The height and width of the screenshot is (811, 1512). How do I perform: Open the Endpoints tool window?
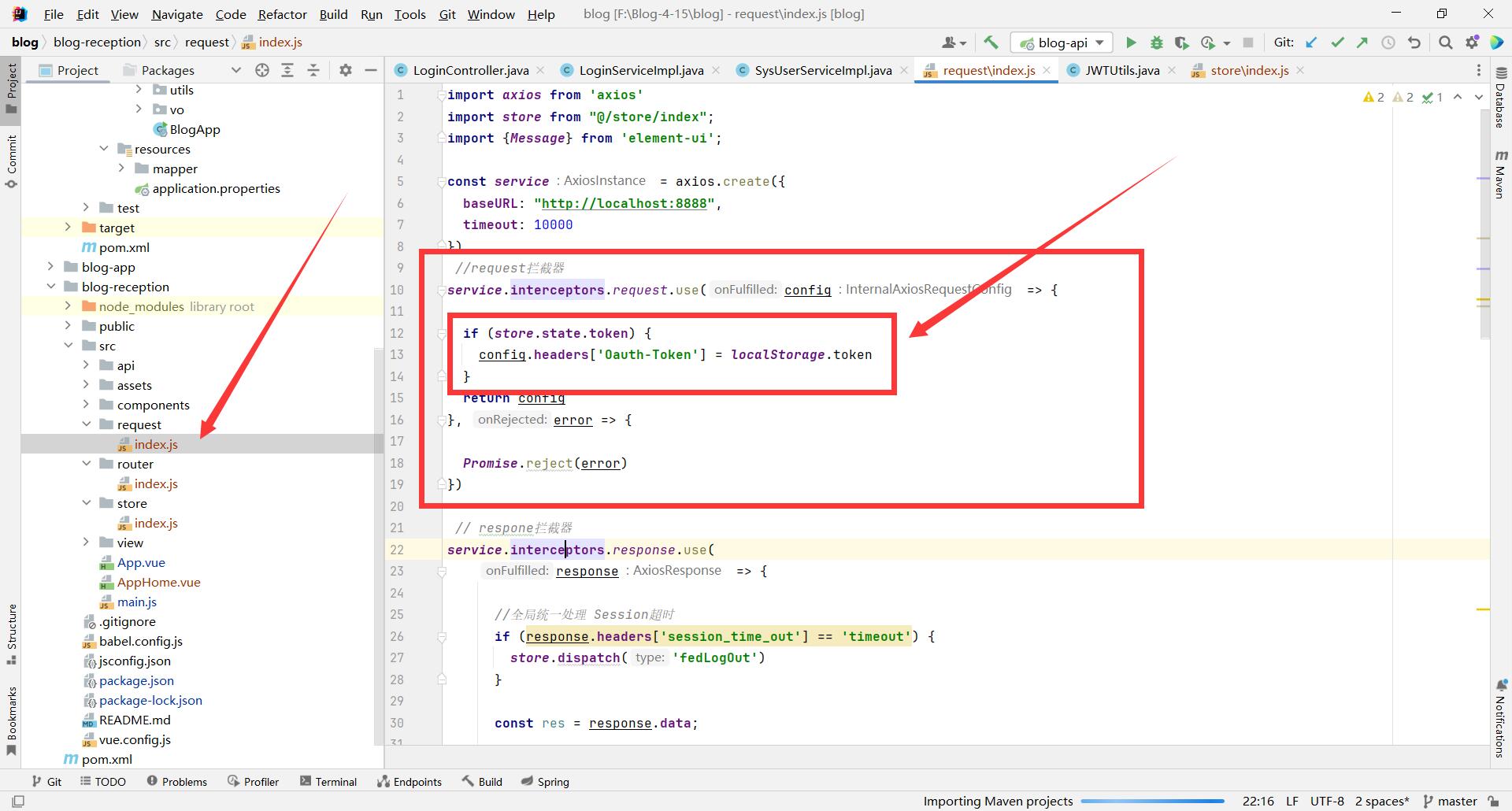tap(409, 781)
